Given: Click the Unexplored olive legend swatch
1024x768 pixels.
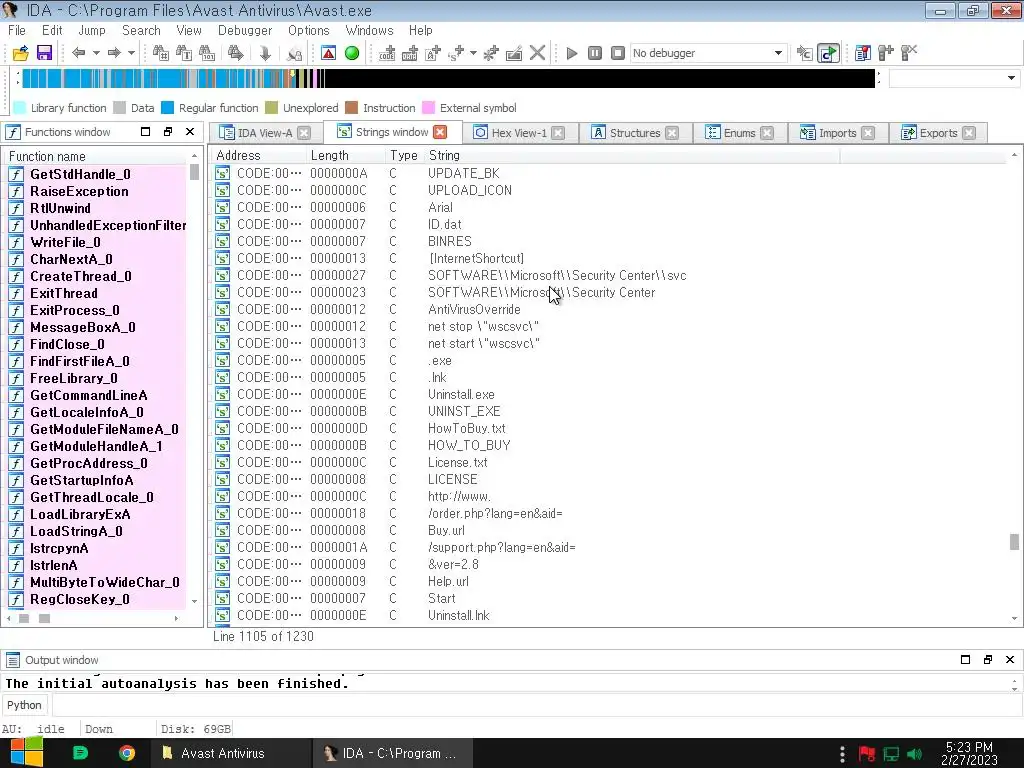Looking at the screenshot, I should (x=272, y=108).
